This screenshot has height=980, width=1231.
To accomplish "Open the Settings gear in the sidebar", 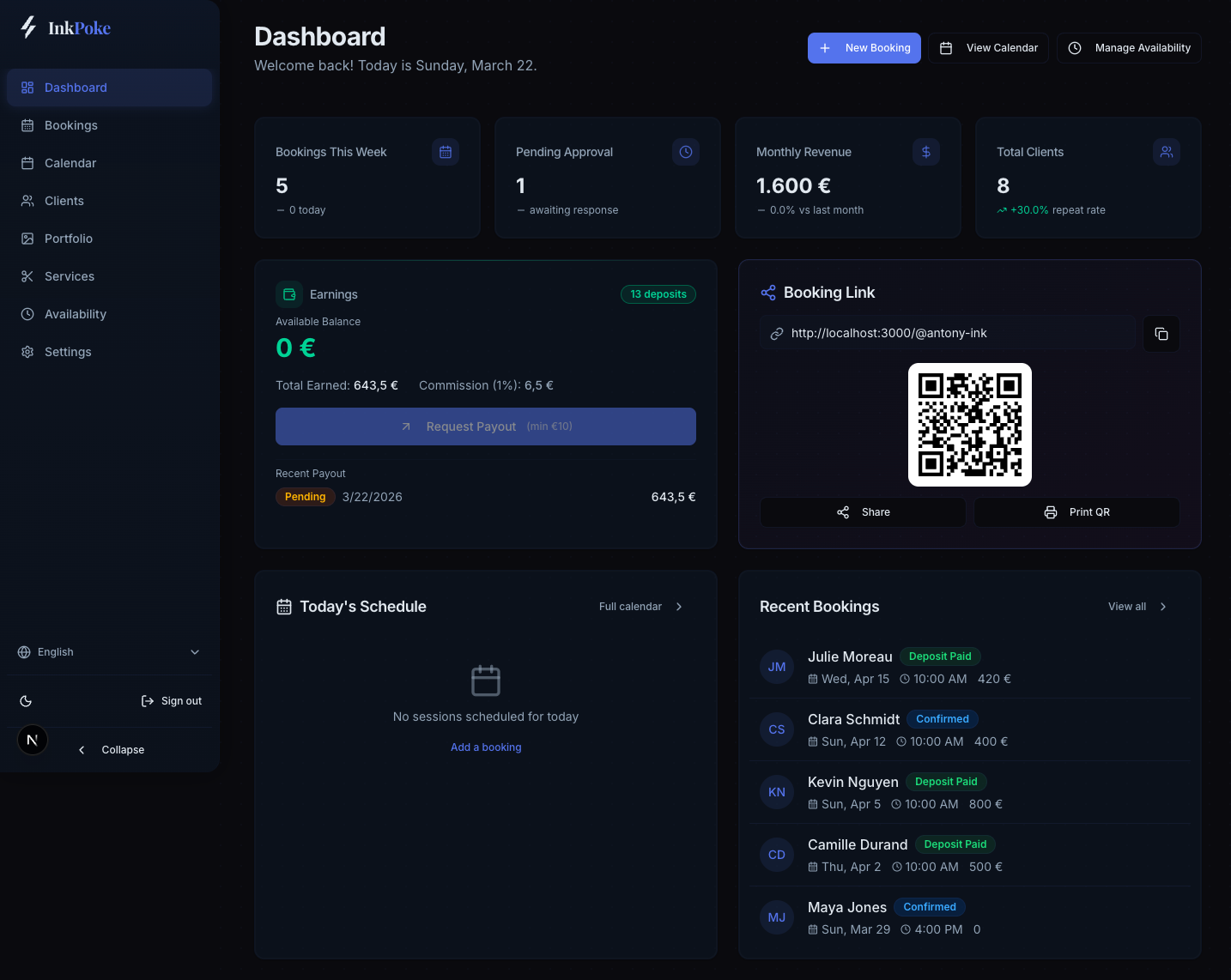I will pyautogui.click(x=27, y=352).
